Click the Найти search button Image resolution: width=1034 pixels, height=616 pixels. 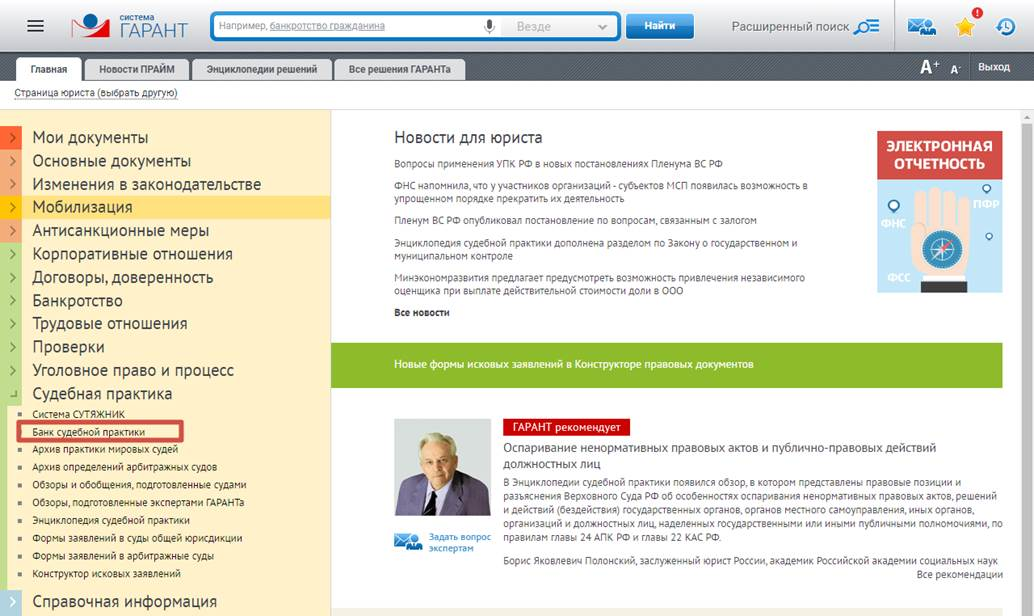659,26
